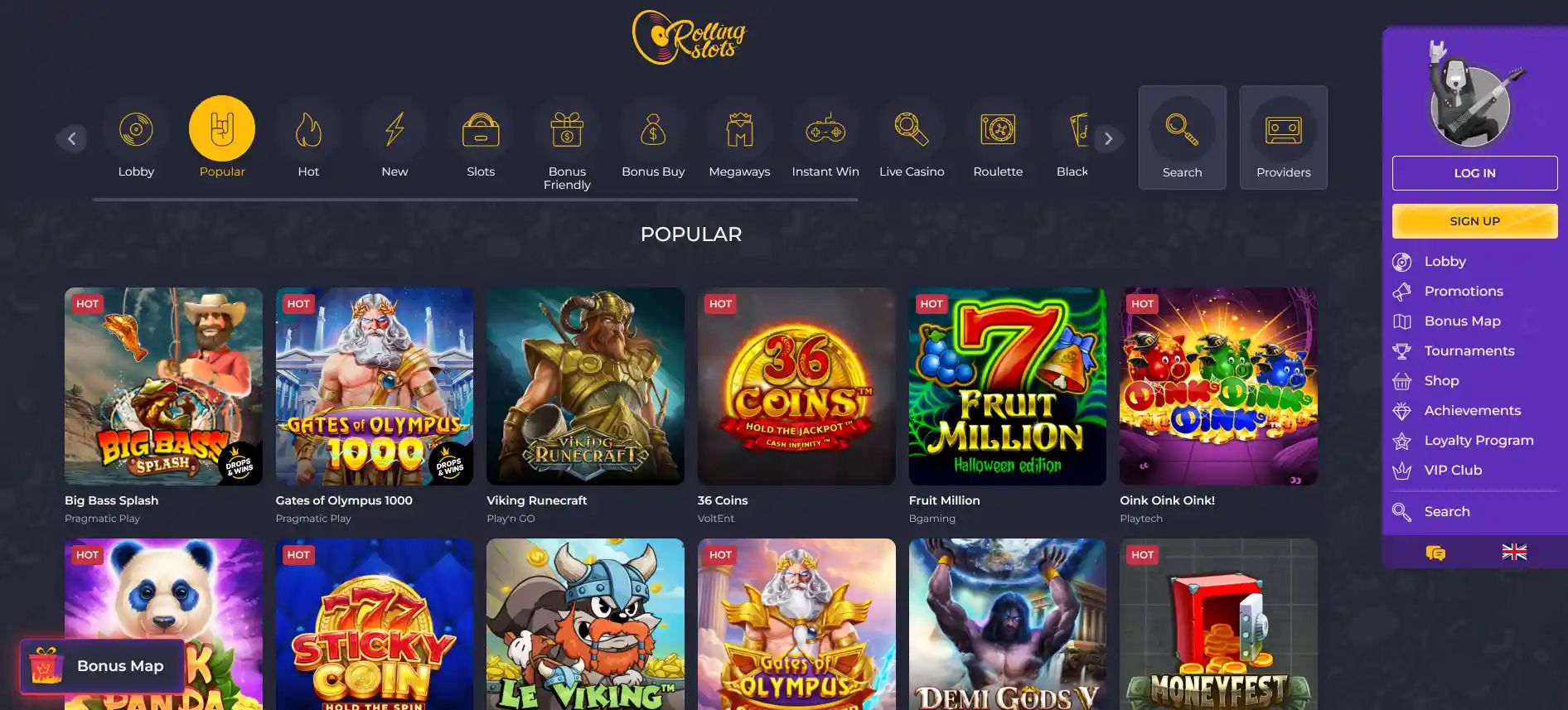Click the left arrow of category carousel
1568x710 pixels.
(x=71, y=138)
